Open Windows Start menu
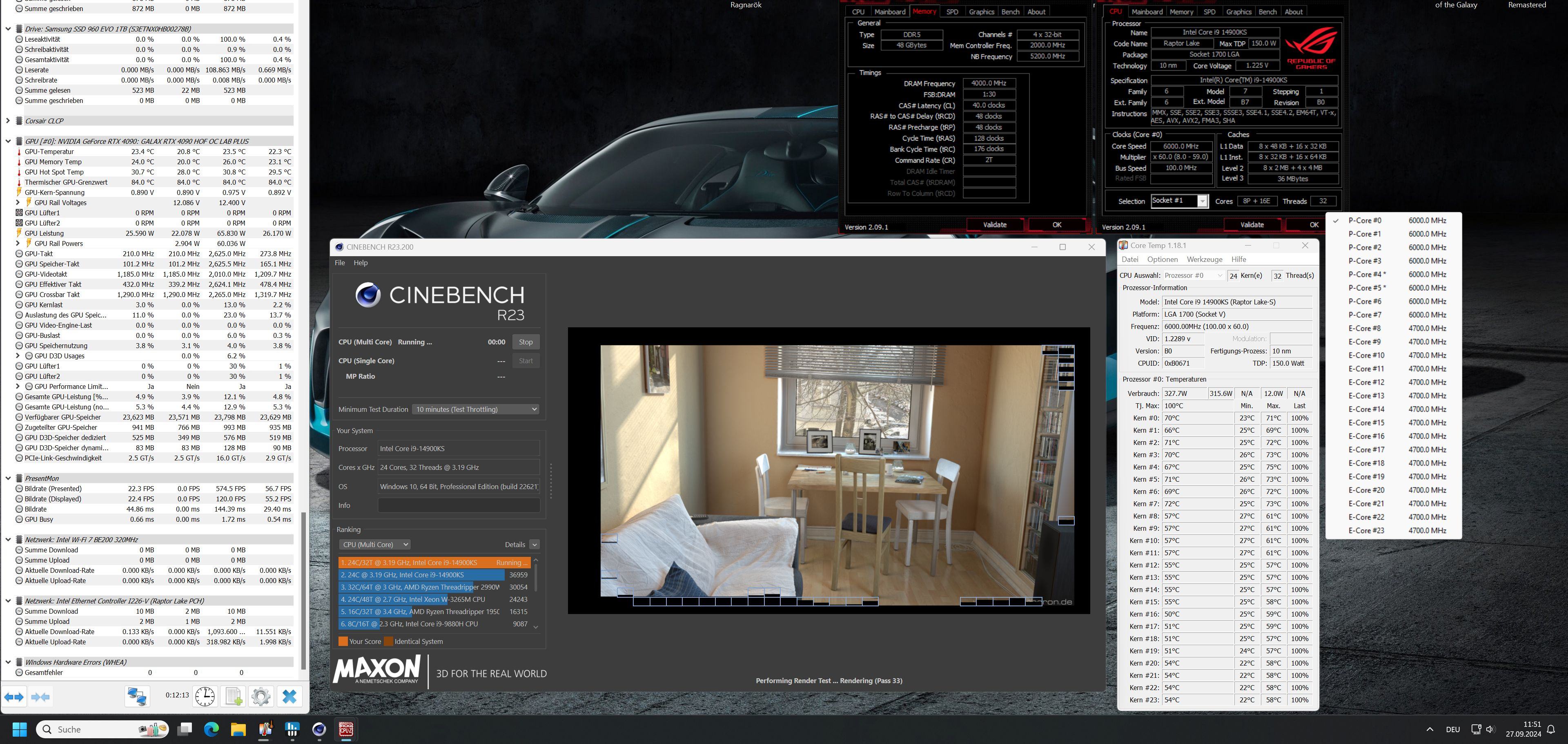The height and width of the screenshot is (744, 1568). pos(20,729)
